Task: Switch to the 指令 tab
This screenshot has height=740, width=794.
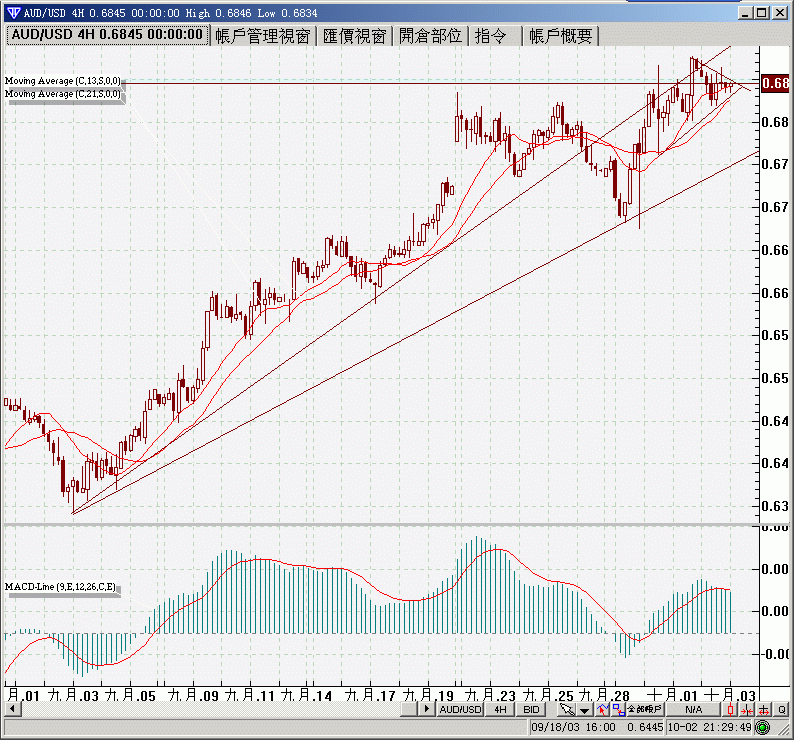Action: (495, 36)
